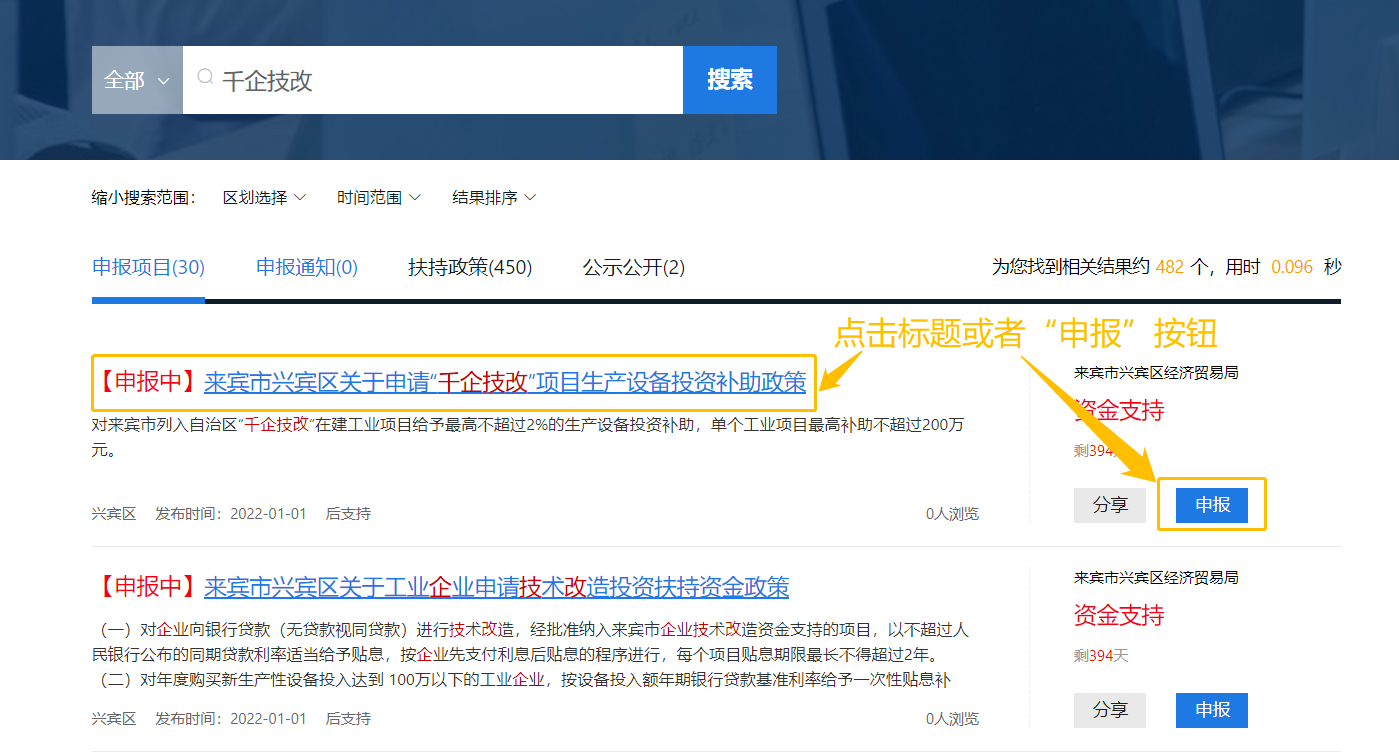Click 资金支持 label in the first result
This screenshot has height=754, width=1399.
pos(1119,409)
